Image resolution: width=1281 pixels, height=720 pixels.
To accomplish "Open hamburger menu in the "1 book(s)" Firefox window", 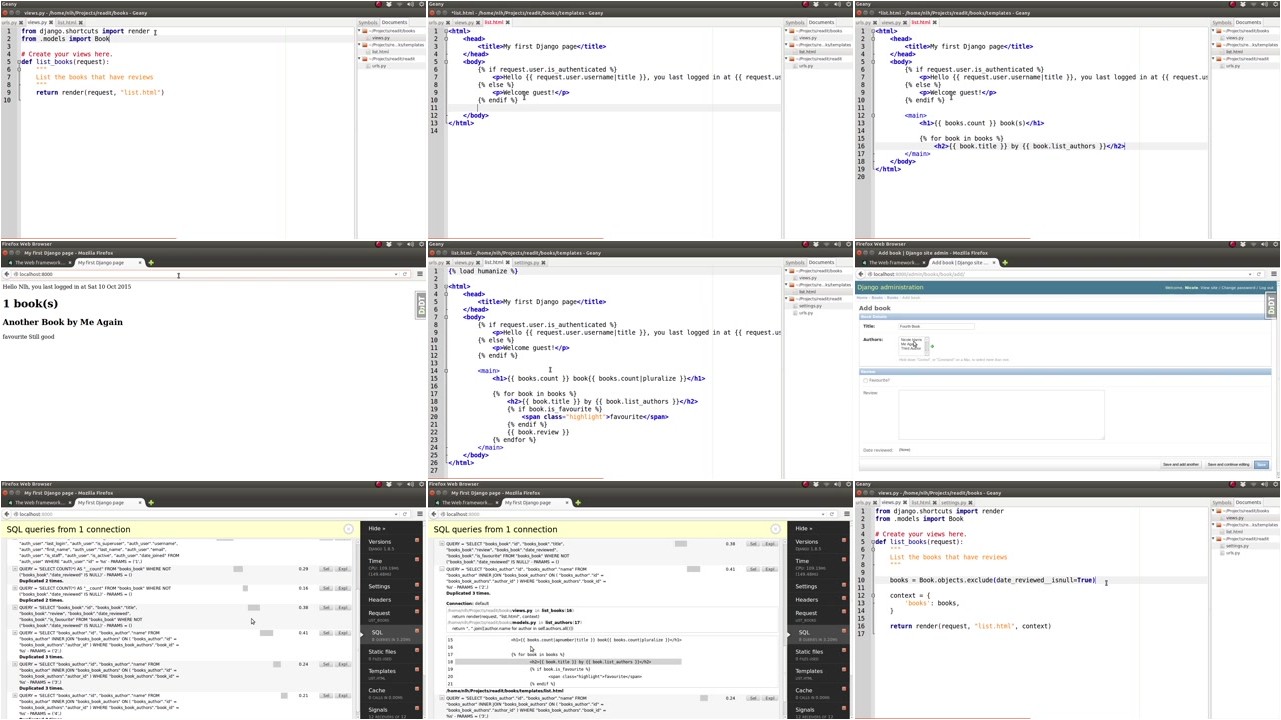I will [x=420, y=274].
